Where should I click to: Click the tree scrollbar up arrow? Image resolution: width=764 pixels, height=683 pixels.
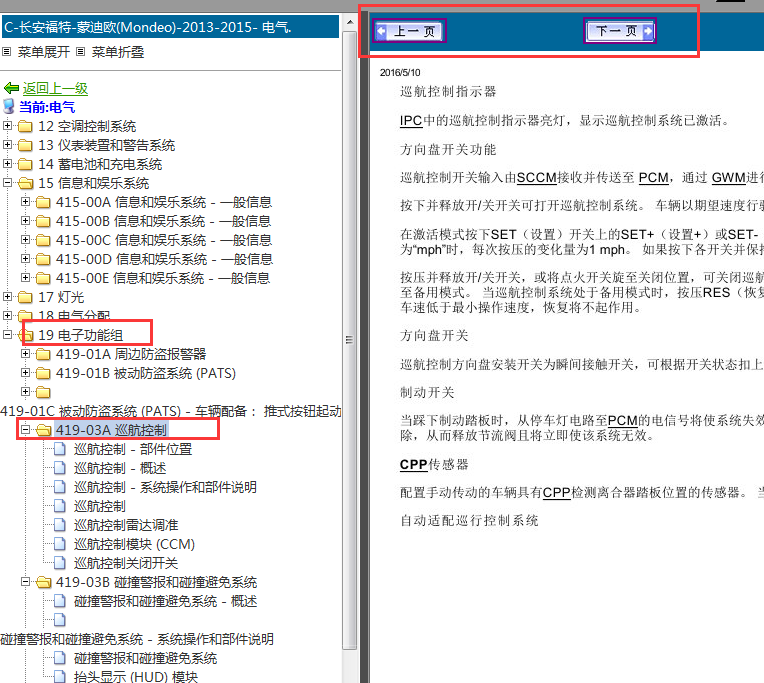tap(349, 22)
